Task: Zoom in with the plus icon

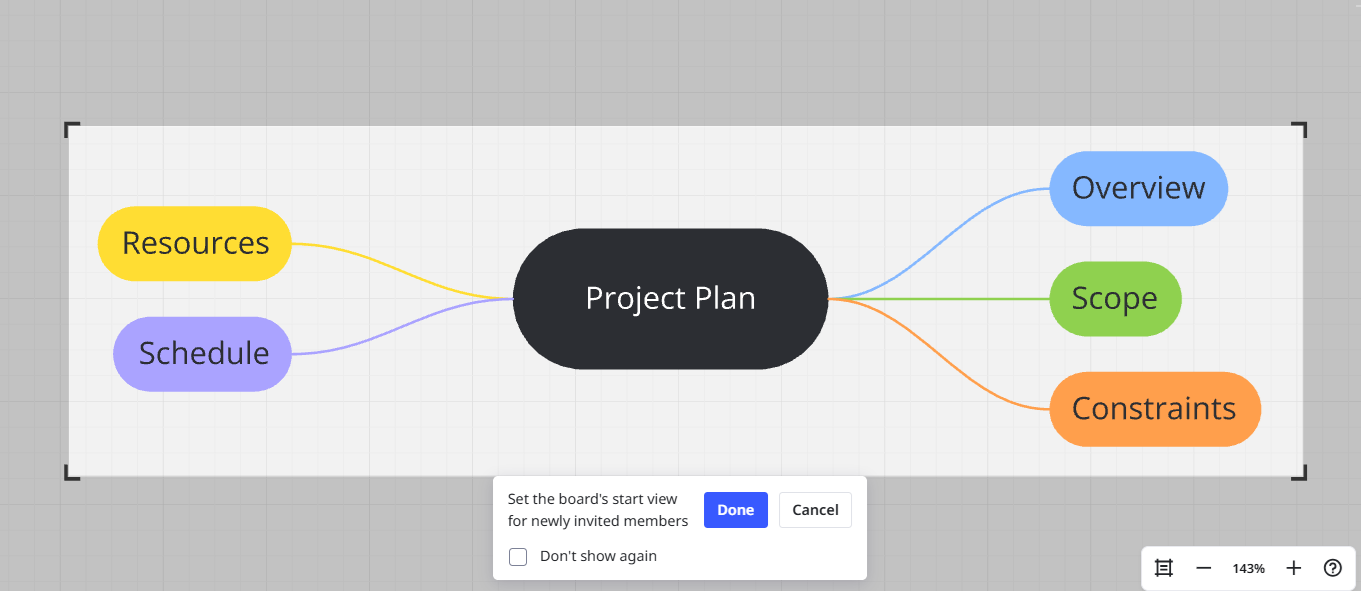Action: click(1294, 568)
